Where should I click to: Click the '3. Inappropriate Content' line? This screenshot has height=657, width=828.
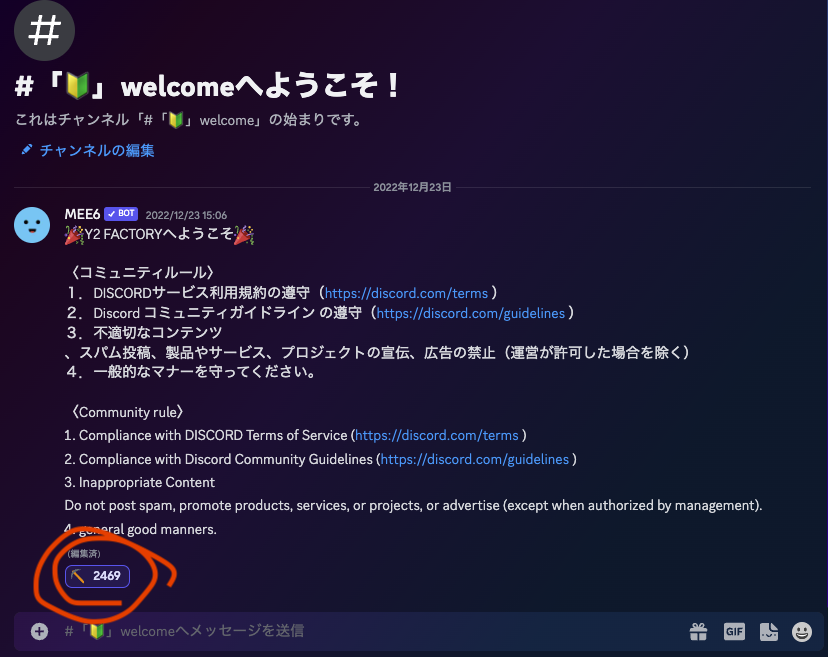(x=139, y=482)
